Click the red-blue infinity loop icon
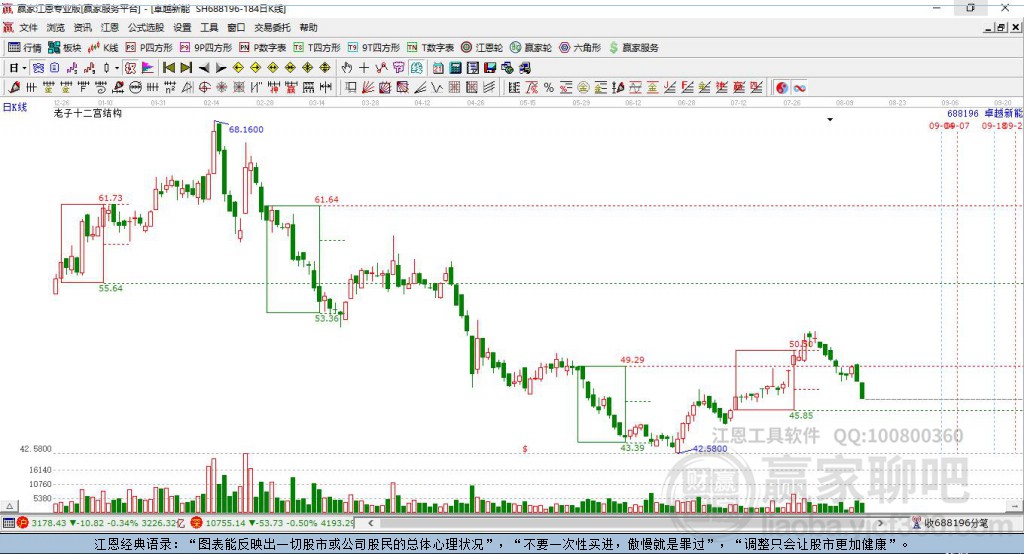This screenshot has height=554, width=1024. pos(799,88)
